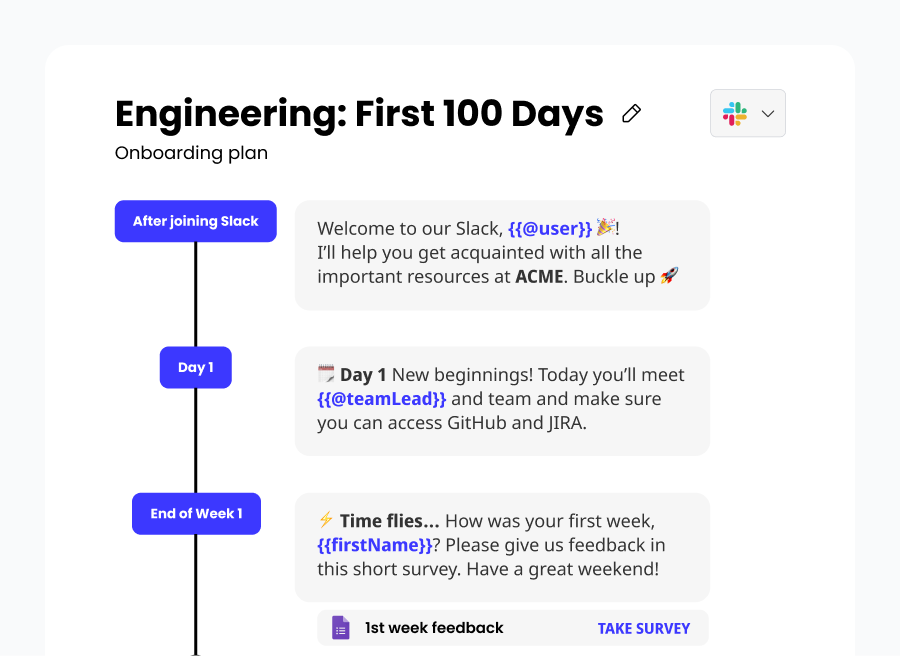
Task: Click the Slack logo icon
Action: coord(735,114)
